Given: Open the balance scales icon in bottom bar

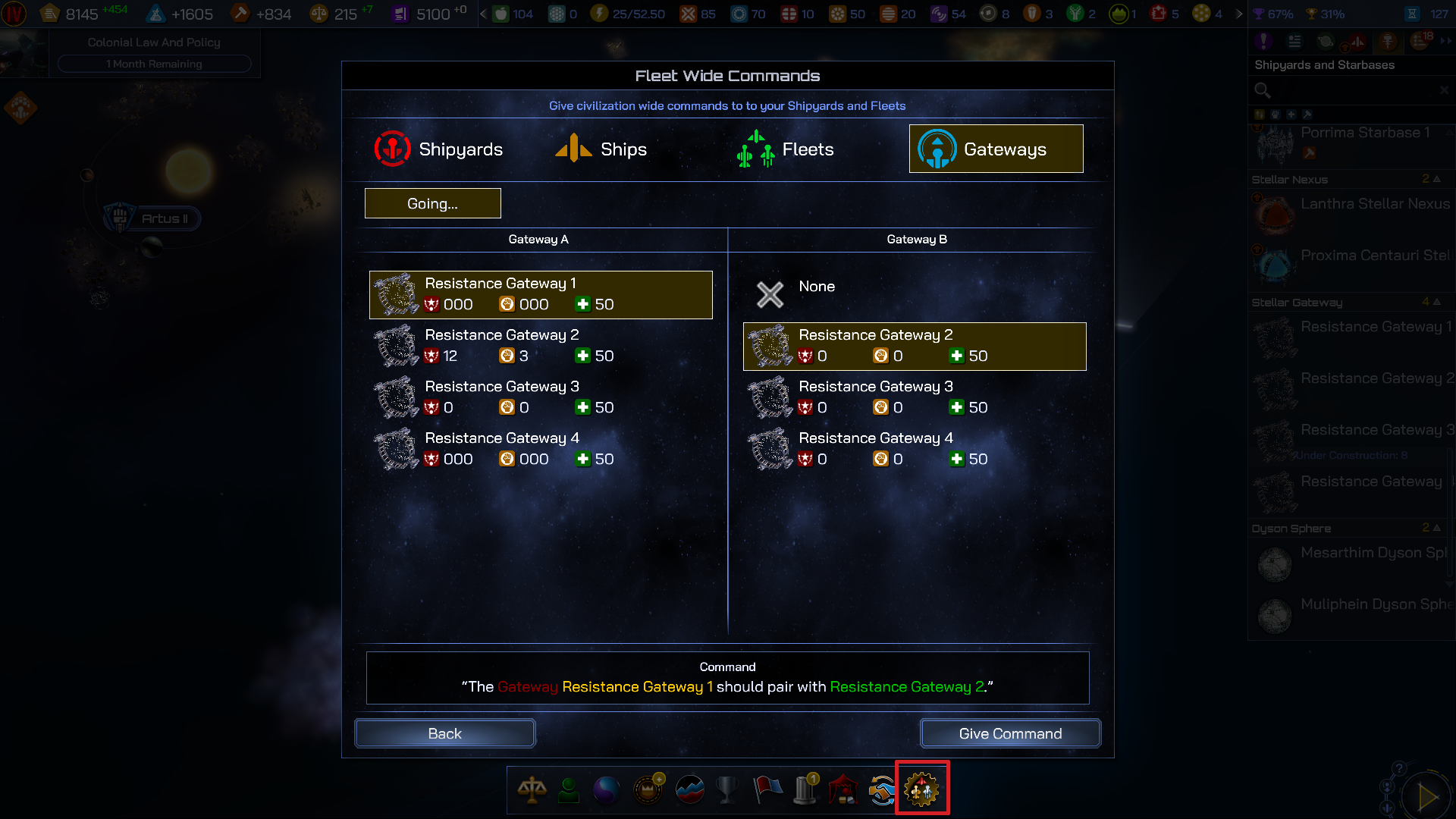Looking at the screenshot, I should click(532, 789).
